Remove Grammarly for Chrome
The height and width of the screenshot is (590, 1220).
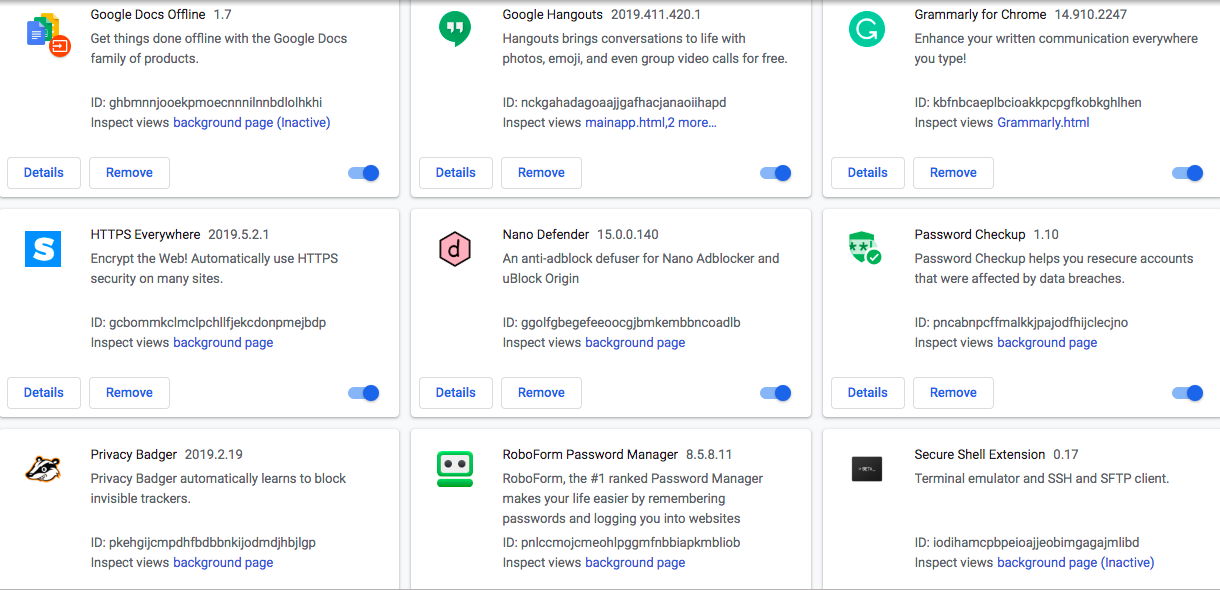click(953, 173)
